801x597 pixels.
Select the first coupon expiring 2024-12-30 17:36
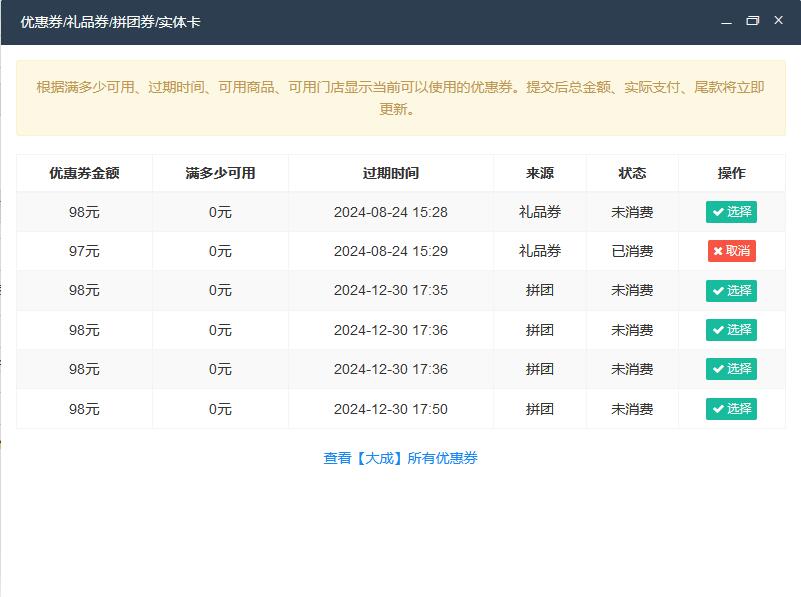(x=731, y=330)
